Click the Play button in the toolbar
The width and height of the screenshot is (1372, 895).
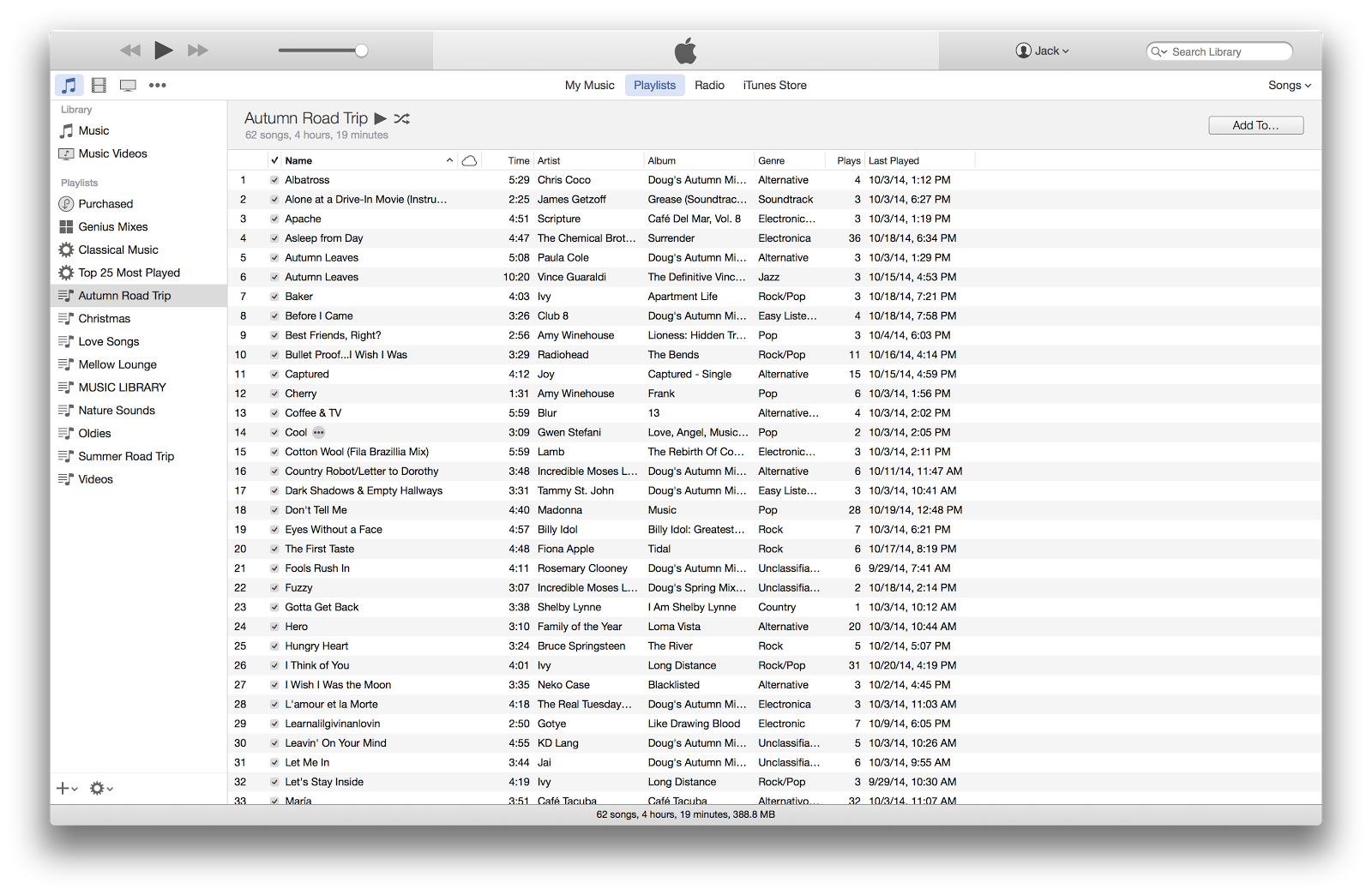click(x=164, y=51)
